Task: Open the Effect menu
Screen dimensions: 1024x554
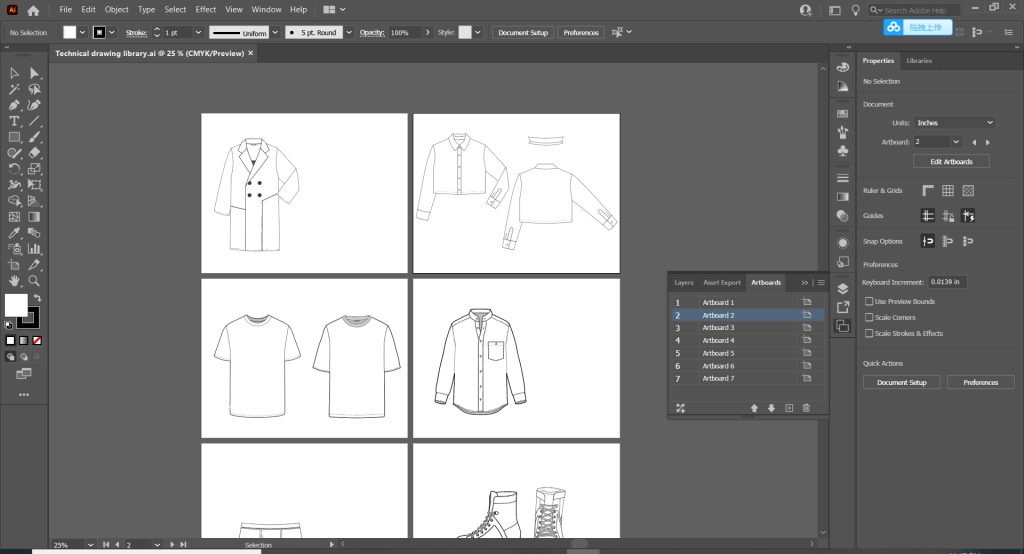Action: click(205, 10)
